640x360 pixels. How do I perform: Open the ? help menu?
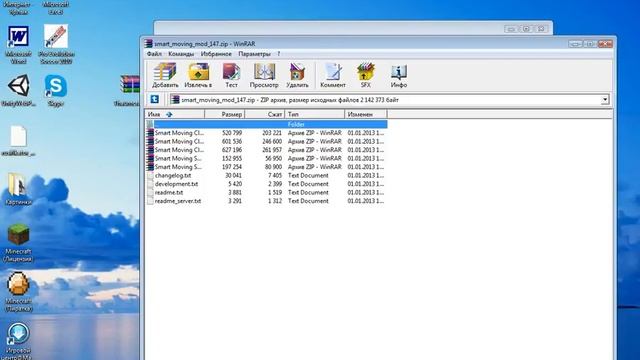click(x=279, y=54)
